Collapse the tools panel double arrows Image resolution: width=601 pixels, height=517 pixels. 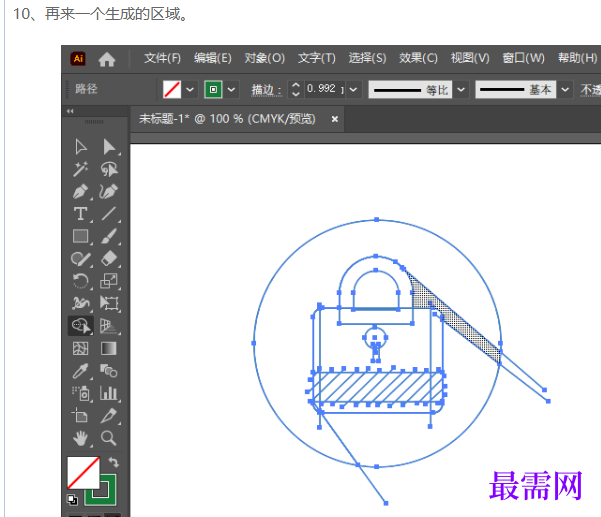pos(70,111)
